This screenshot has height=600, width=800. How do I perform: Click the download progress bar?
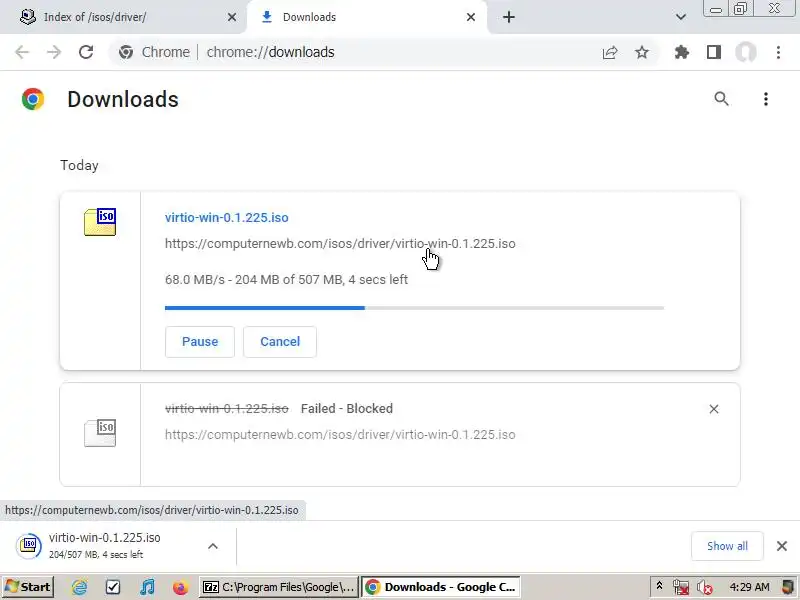coord(414,308)
